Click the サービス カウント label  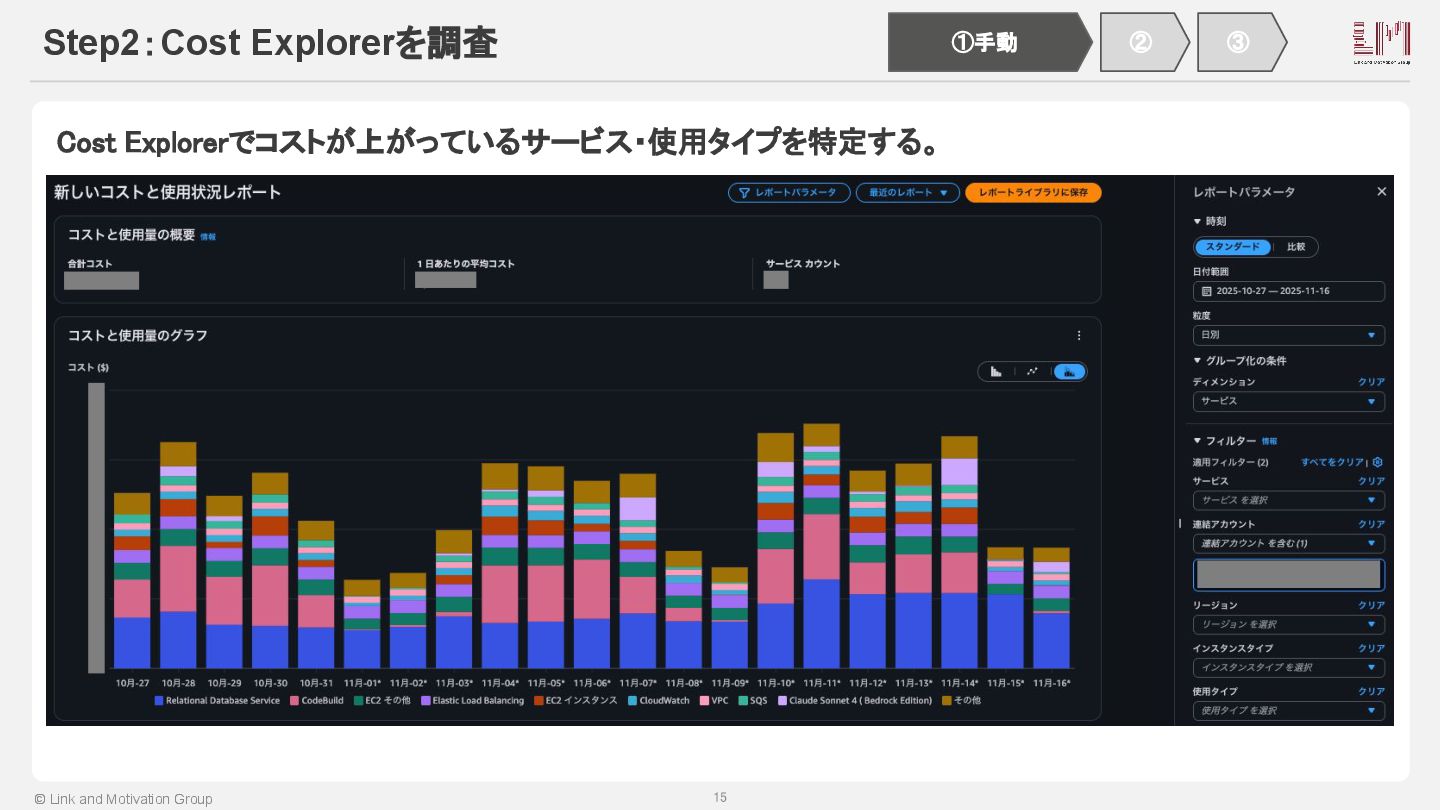[x=803, y=264]
